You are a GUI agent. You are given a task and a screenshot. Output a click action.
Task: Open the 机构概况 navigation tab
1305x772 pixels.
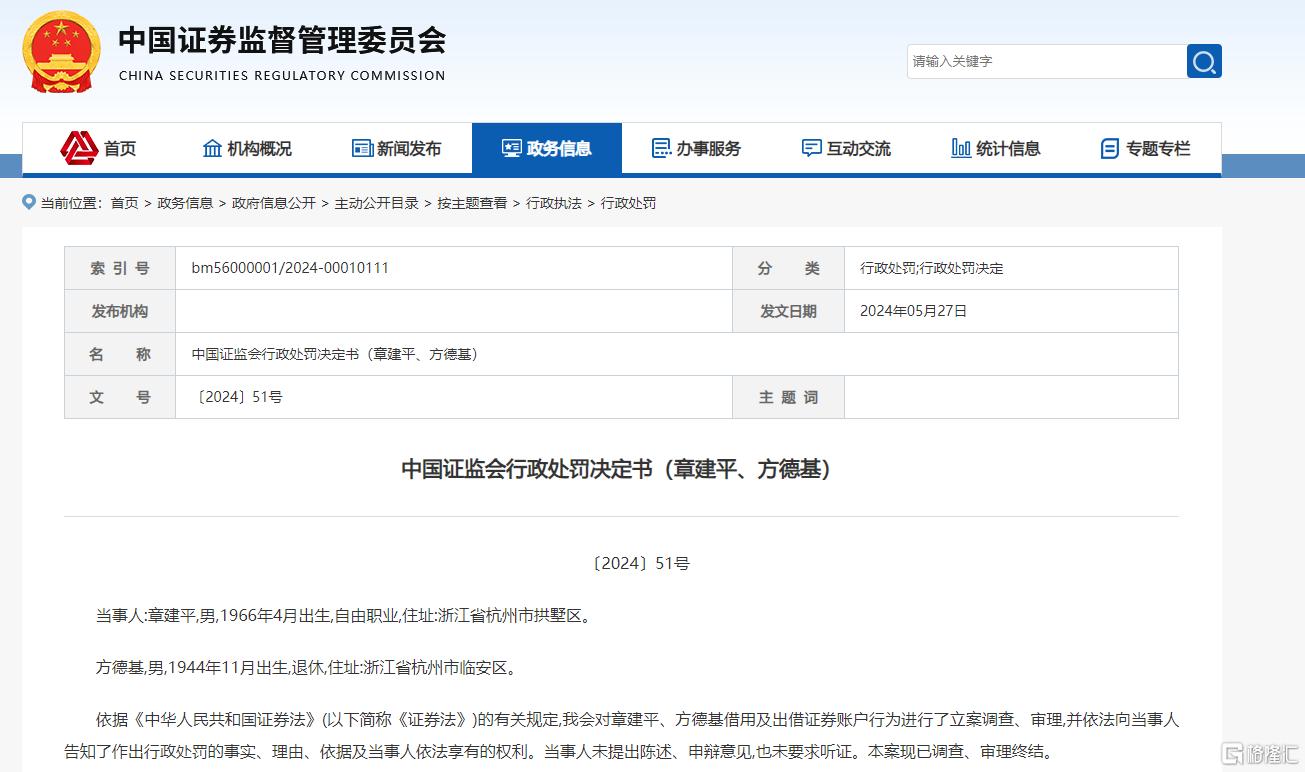click(x=247, y=148)
